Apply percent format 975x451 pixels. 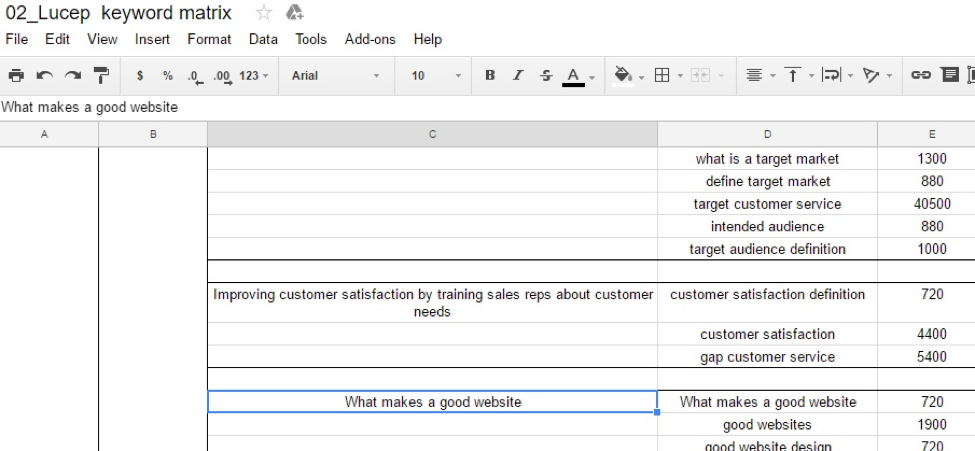[167, 76]
